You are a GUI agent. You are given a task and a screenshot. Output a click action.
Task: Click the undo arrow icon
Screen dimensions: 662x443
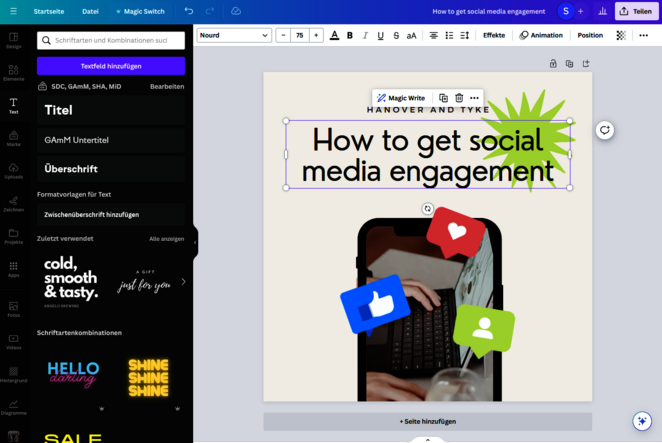click(188, 11)
